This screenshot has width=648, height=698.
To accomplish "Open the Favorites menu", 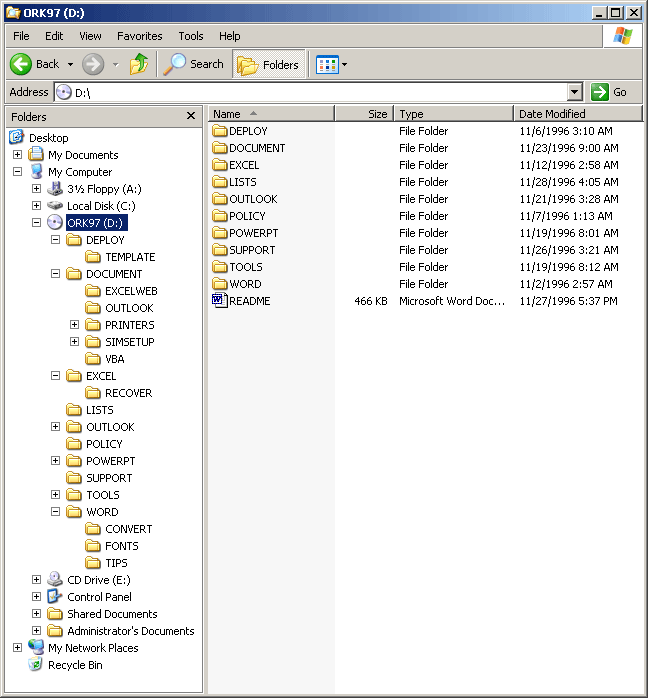I will pos(140,36).
